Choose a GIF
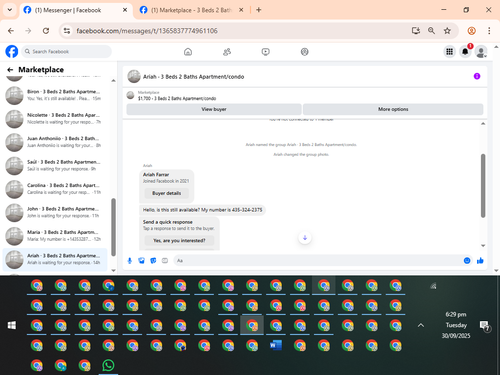Viewport: 500px width, 375px height. (x=165, y=261)
